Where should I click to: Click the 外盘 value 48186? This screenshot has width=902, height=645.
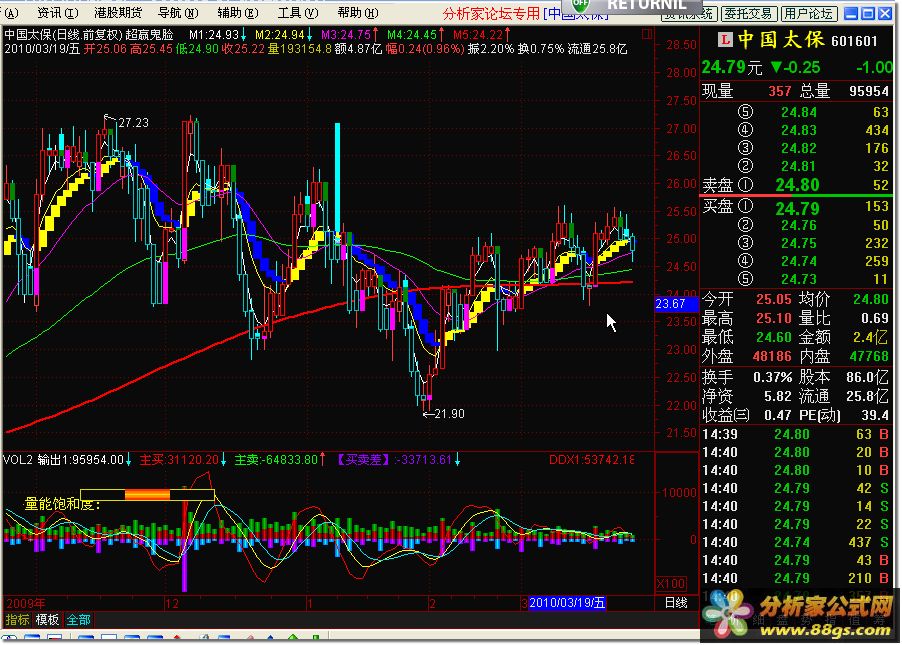coord(772,357)
